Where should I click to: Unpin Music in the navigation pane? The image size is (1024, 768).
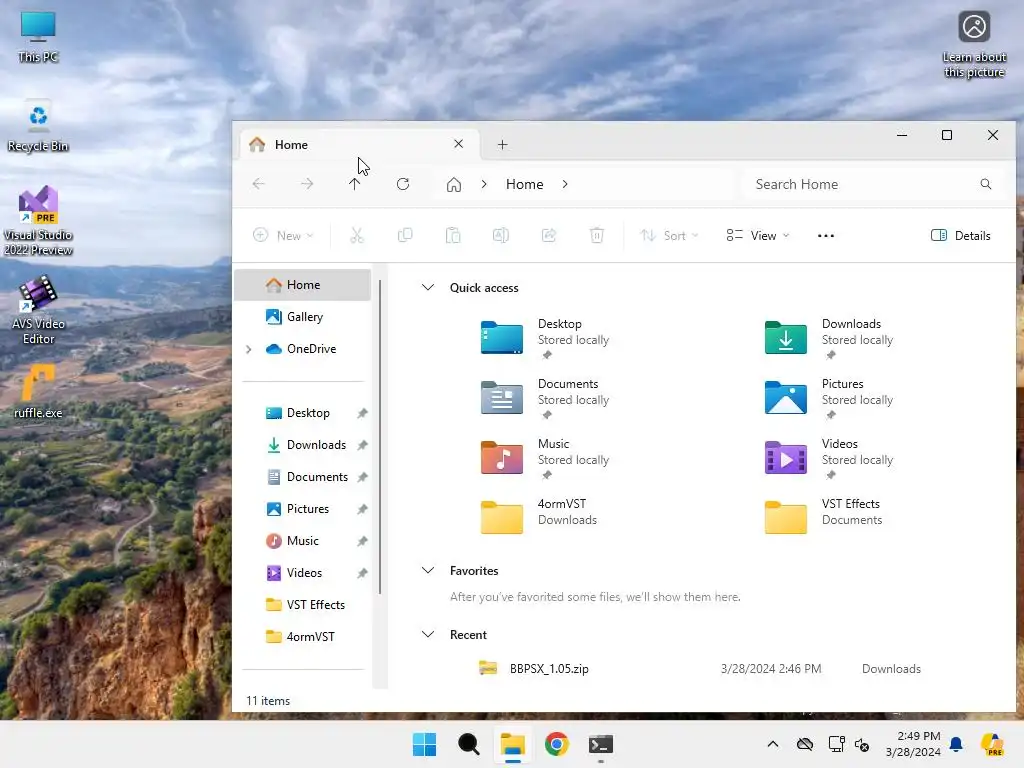[x=362, y=541]
